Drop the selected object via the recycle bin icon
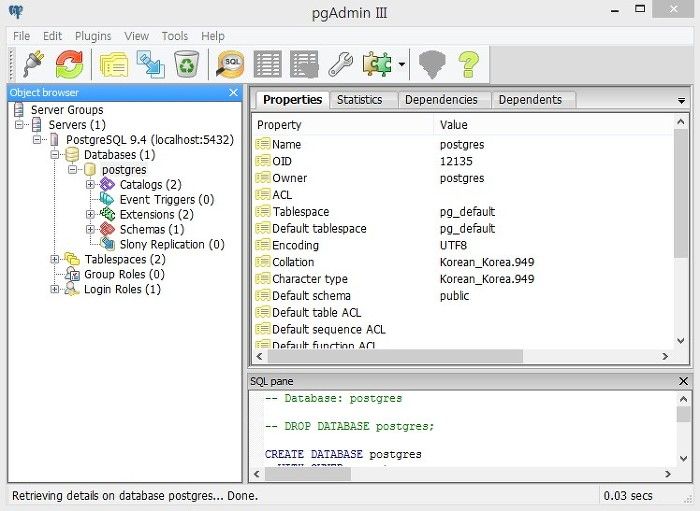 click(186, 65)
